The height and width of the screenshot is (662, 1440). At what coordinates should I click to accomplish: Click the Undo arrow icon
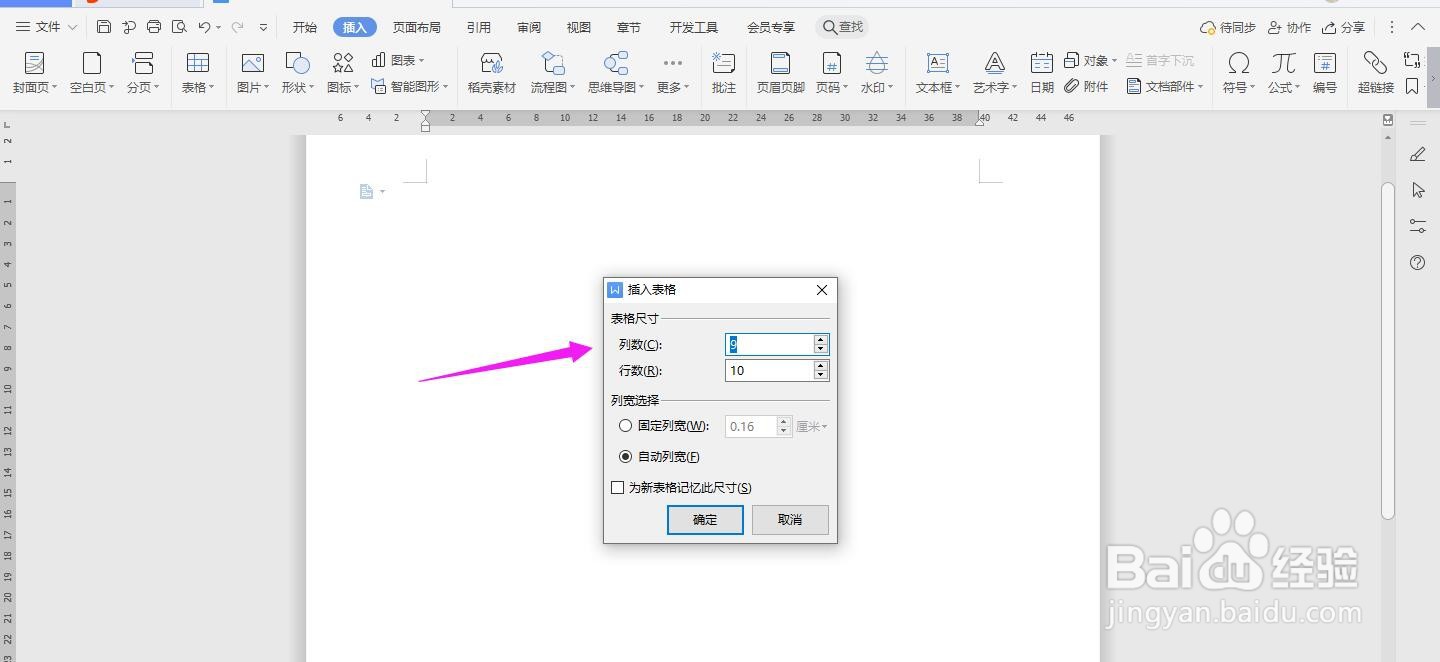point(204,27)
